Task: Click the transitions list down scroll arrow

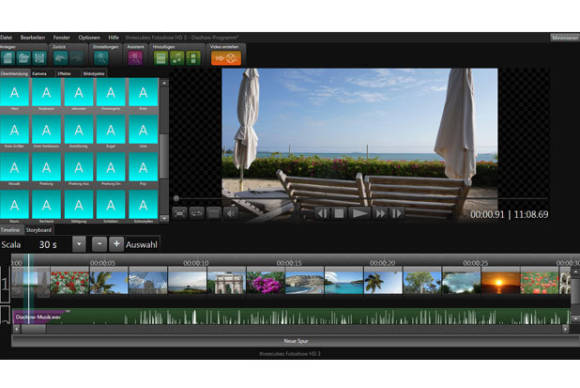Action: [x=164, y=219]
